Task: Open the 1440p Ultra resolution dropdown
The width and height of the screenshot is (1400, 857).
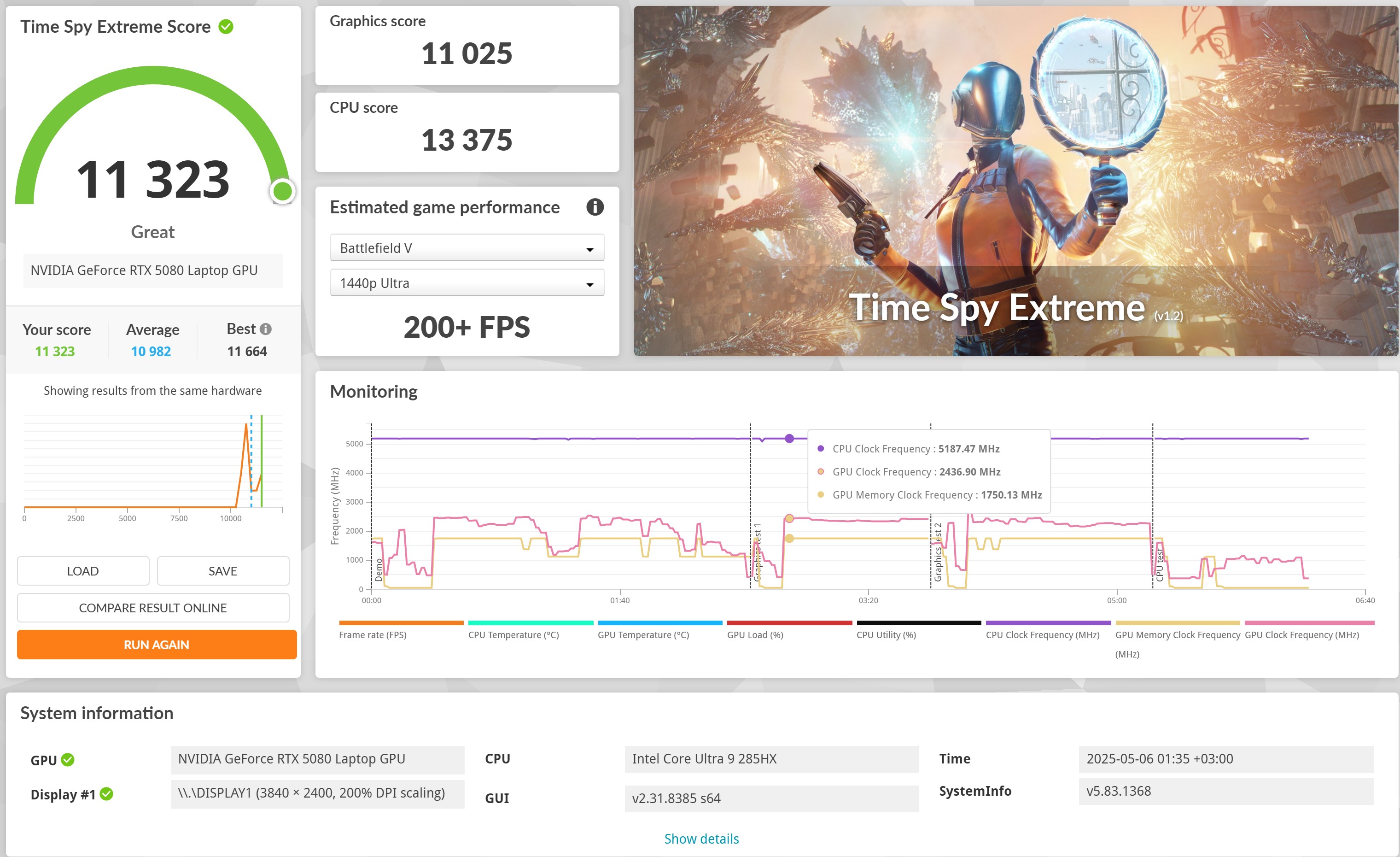Action: [x=467, y=283]
